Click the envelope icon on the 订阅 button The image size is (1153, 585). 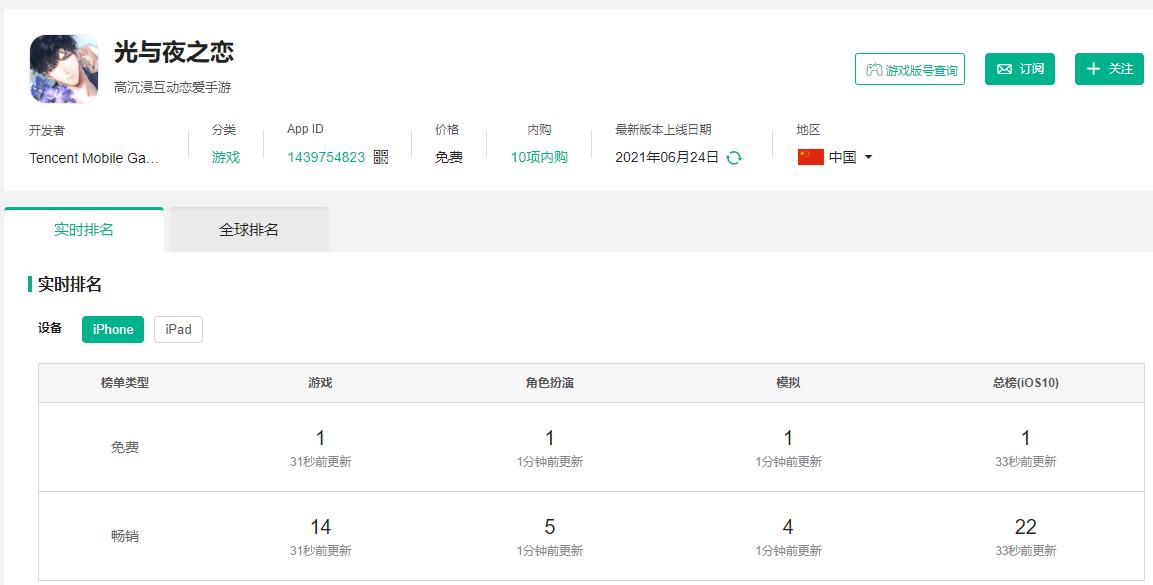(x=1003, y=69)
